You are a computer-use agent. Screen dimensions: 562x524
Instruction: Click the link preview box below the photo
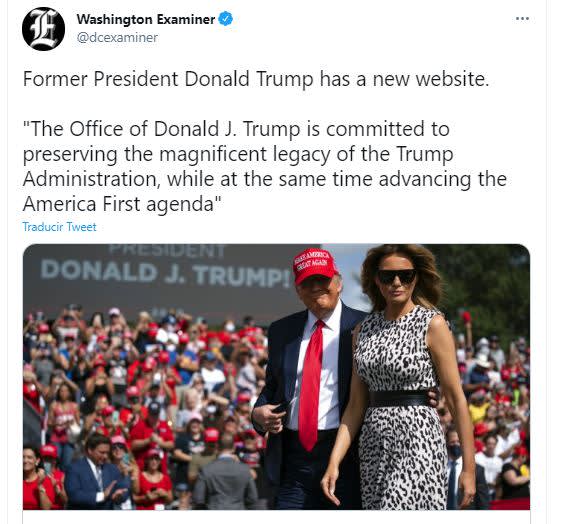(x=276, y=517)
